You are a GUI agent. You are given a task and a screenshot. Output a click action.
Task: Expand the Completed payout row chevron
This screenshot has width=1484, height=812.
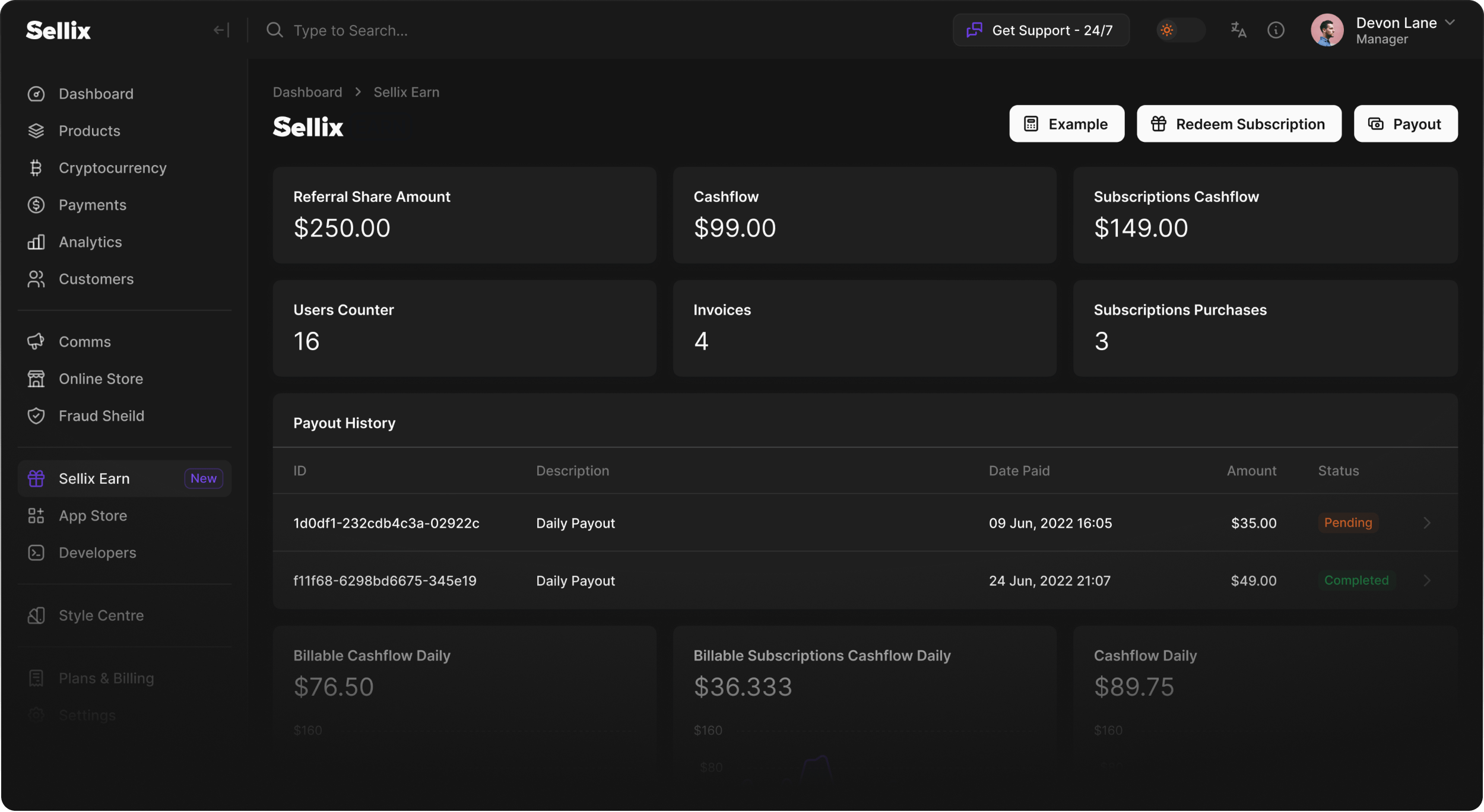click(1427, 581)
